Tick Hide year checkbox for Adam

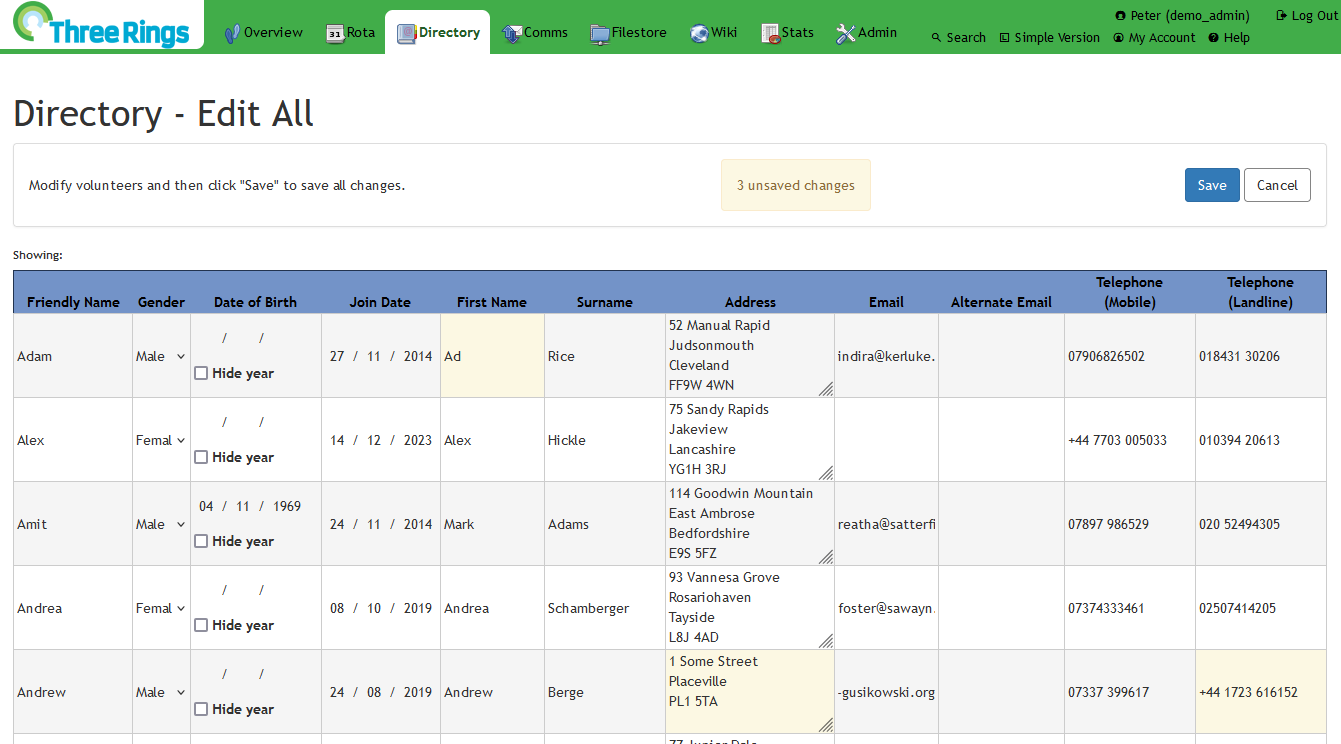(x=202, y=373)
